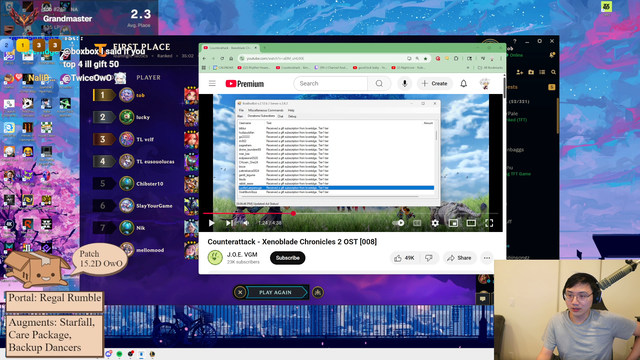This screenshot has width=640, height=360.
Task: Click the YouTube Premium logo
Action: coord(244,84)
